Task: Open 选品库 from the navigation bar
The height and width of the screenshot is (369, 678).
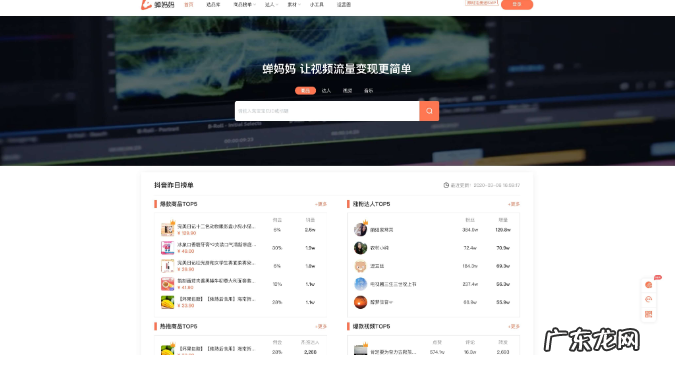Action: (213, 5)
